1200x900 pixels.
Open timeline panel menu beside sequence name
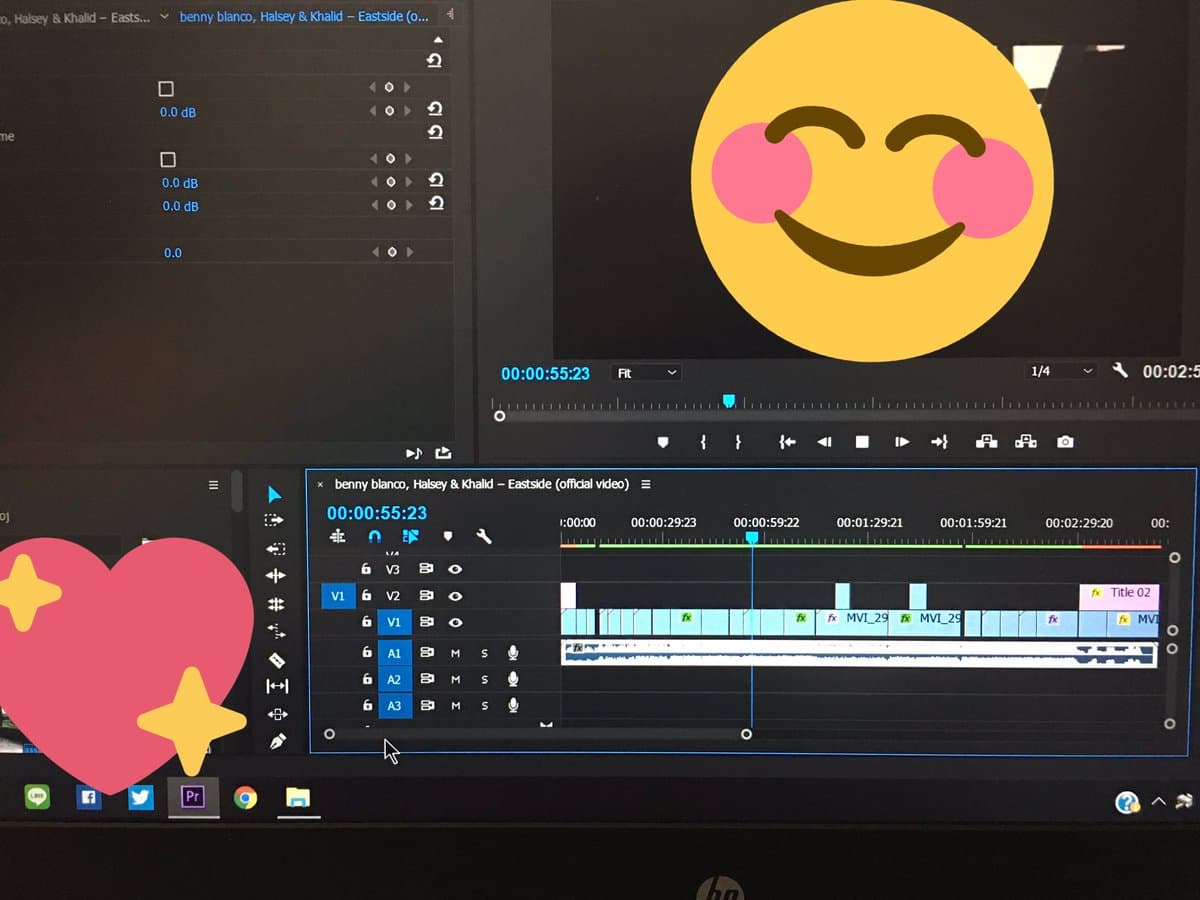click(x=645, y=484)
